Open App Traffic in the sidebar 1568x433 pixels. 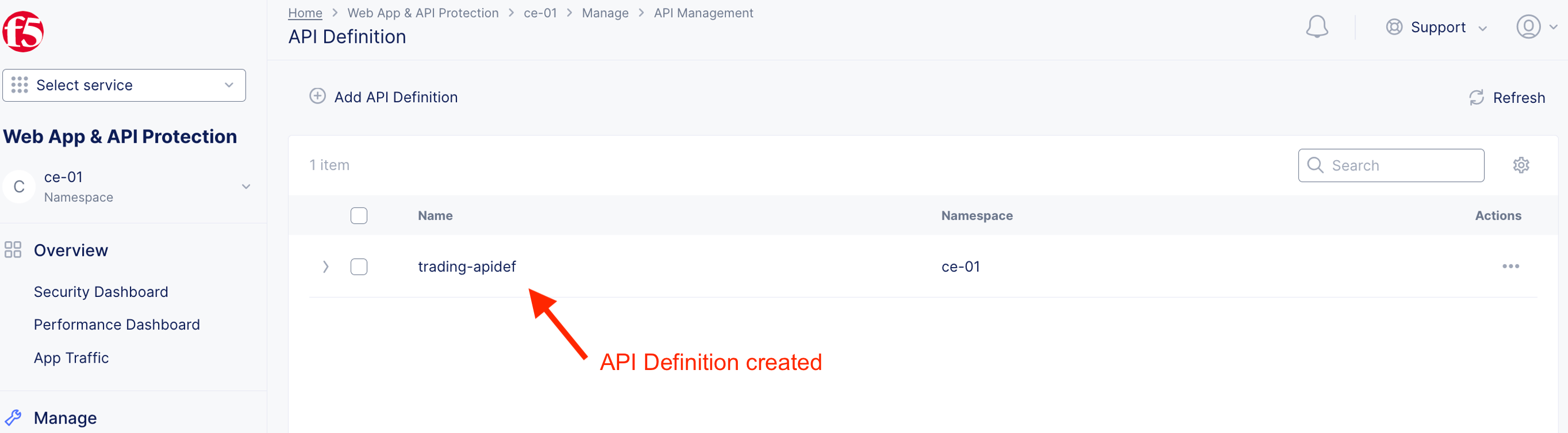71,358
